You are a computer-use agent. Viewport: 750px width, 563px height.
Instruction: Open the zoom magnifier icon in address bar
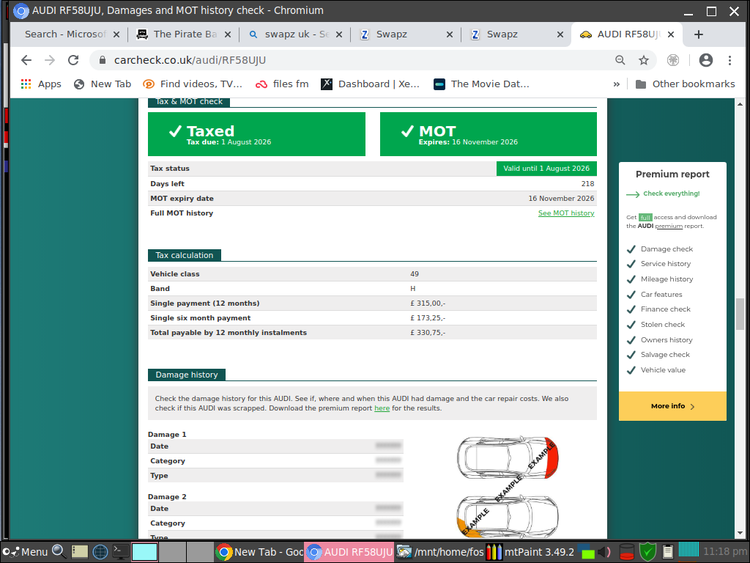coord(621,60)
